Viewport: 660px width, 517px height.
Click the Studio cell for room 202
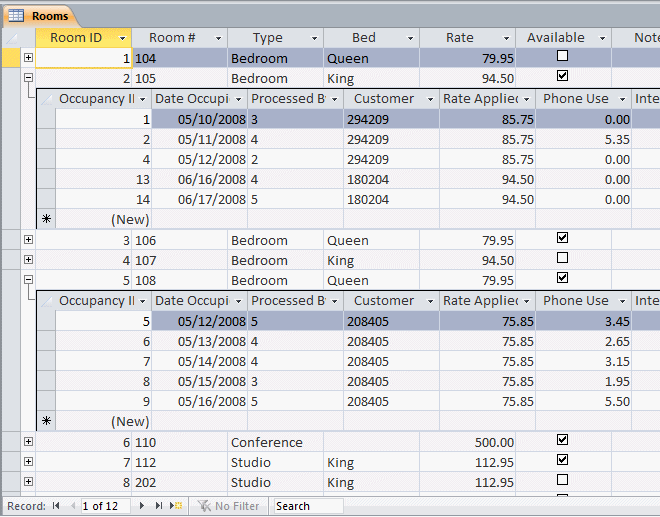(x=275, y=482)
